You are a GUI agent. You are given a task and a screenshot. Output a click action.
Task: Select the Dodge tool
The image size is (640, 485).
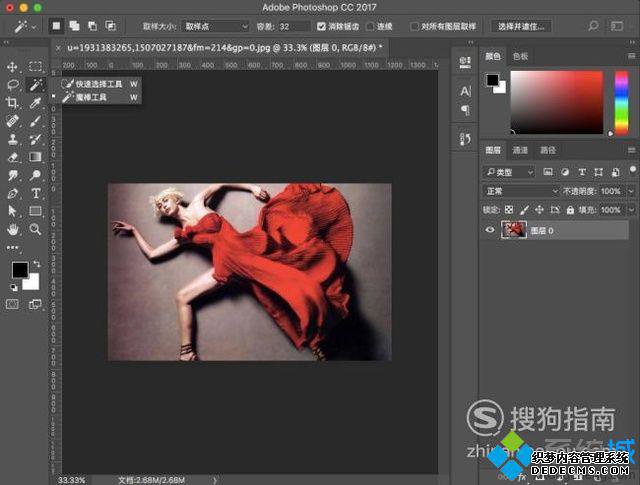[x=36, y=176]
